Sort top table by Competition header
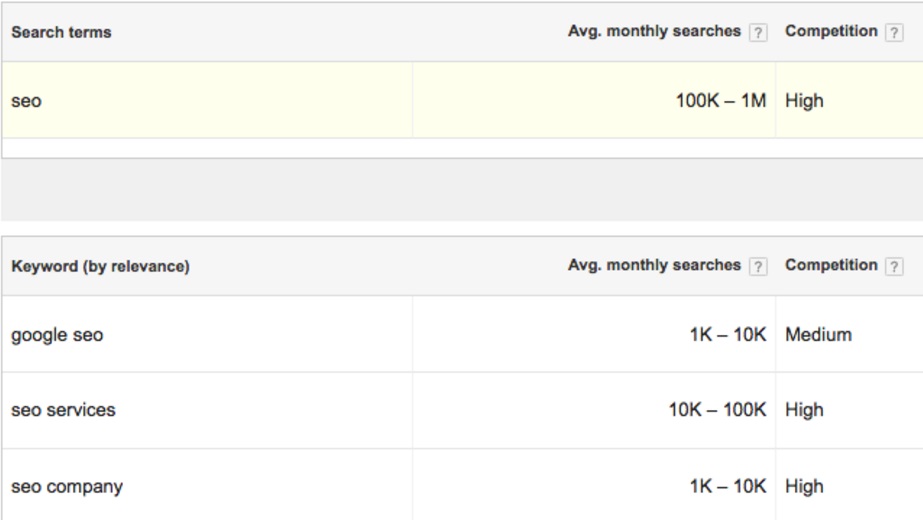The width and height of the screenshot is (923, 520). (x=831, y=31)
